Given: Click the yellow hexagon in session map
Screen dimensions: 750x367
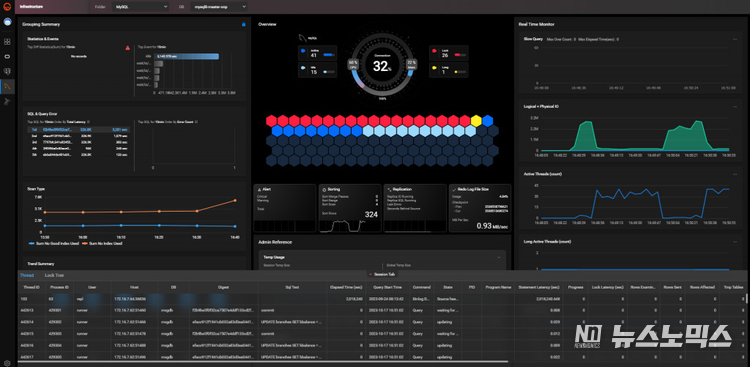Looking at the screenshot, I should 476,120.
